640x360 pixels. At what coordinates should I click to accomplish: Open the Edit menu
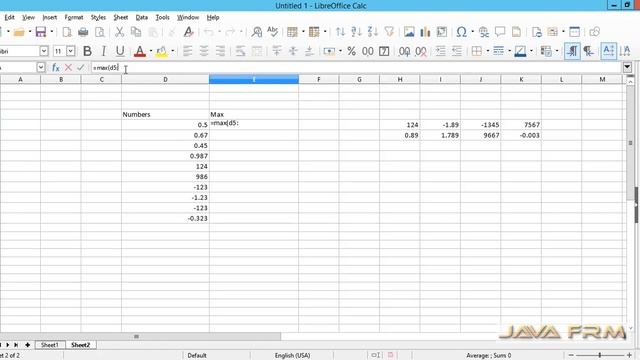[9, 17]
